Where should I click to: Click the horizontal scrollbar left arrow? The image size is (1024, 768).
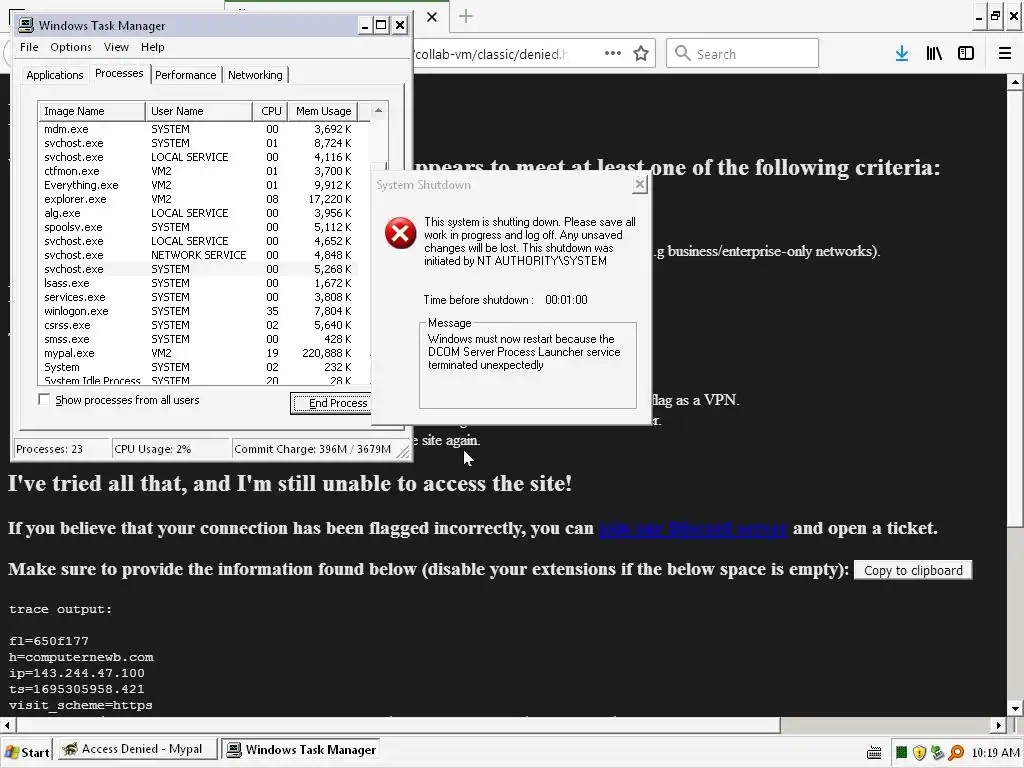coord(7,725)
